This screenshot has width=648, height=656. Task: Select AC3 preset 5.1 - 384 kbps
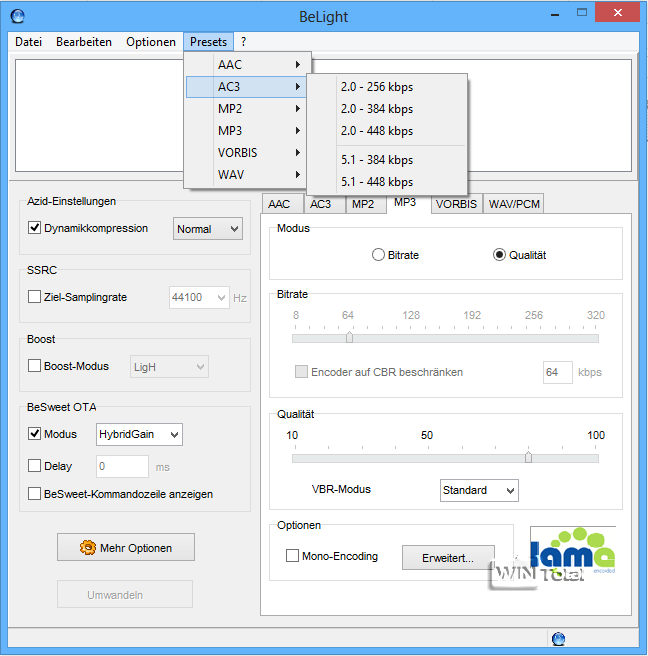(387, 160)
